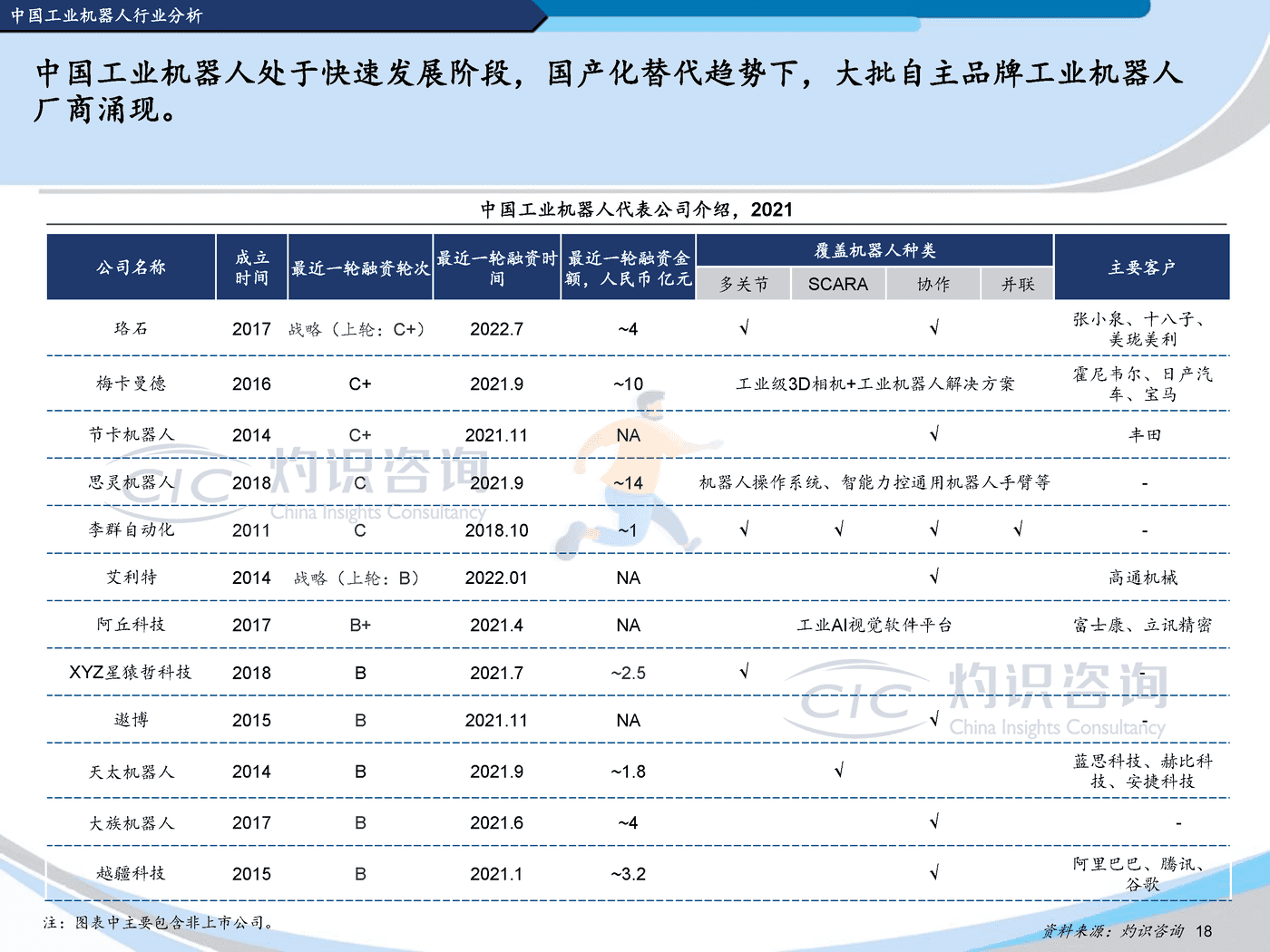The height and width of the screenshot is (952, 1270).
Task: Click customers 张小泉、十八子、美珑美利
Action: pyautogui.click(x=1142, y=329)
